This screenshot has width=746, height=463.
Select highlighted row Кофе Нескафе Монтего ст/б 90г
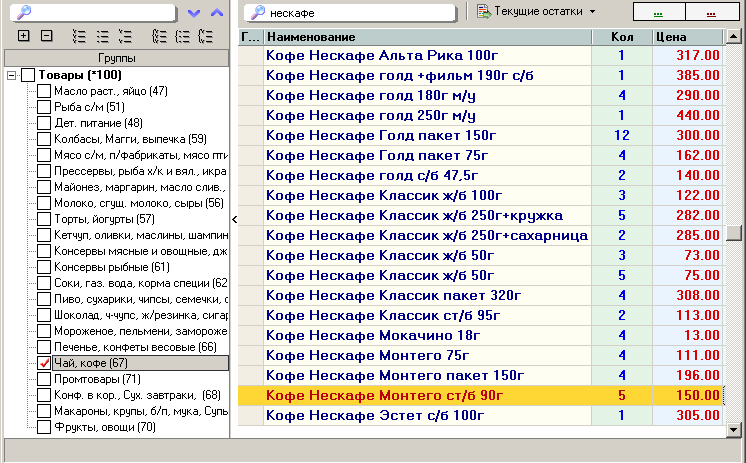(481, 395)
